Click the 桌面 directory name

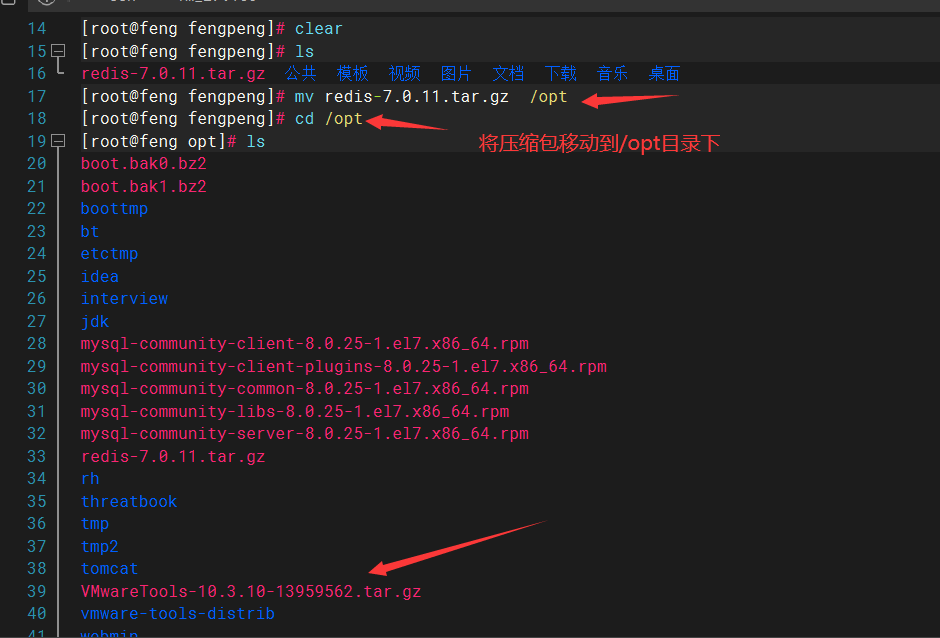point(664,74)
